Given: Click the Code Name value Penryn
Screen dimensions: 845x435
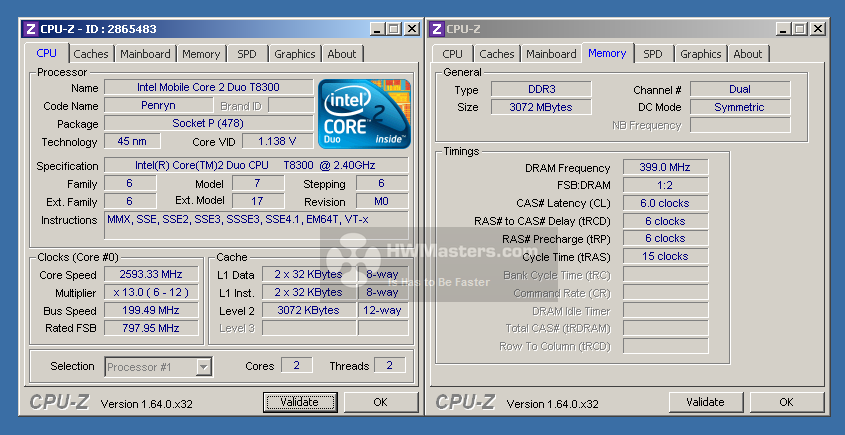Looking at the screenshot, I should coord(158,106).
